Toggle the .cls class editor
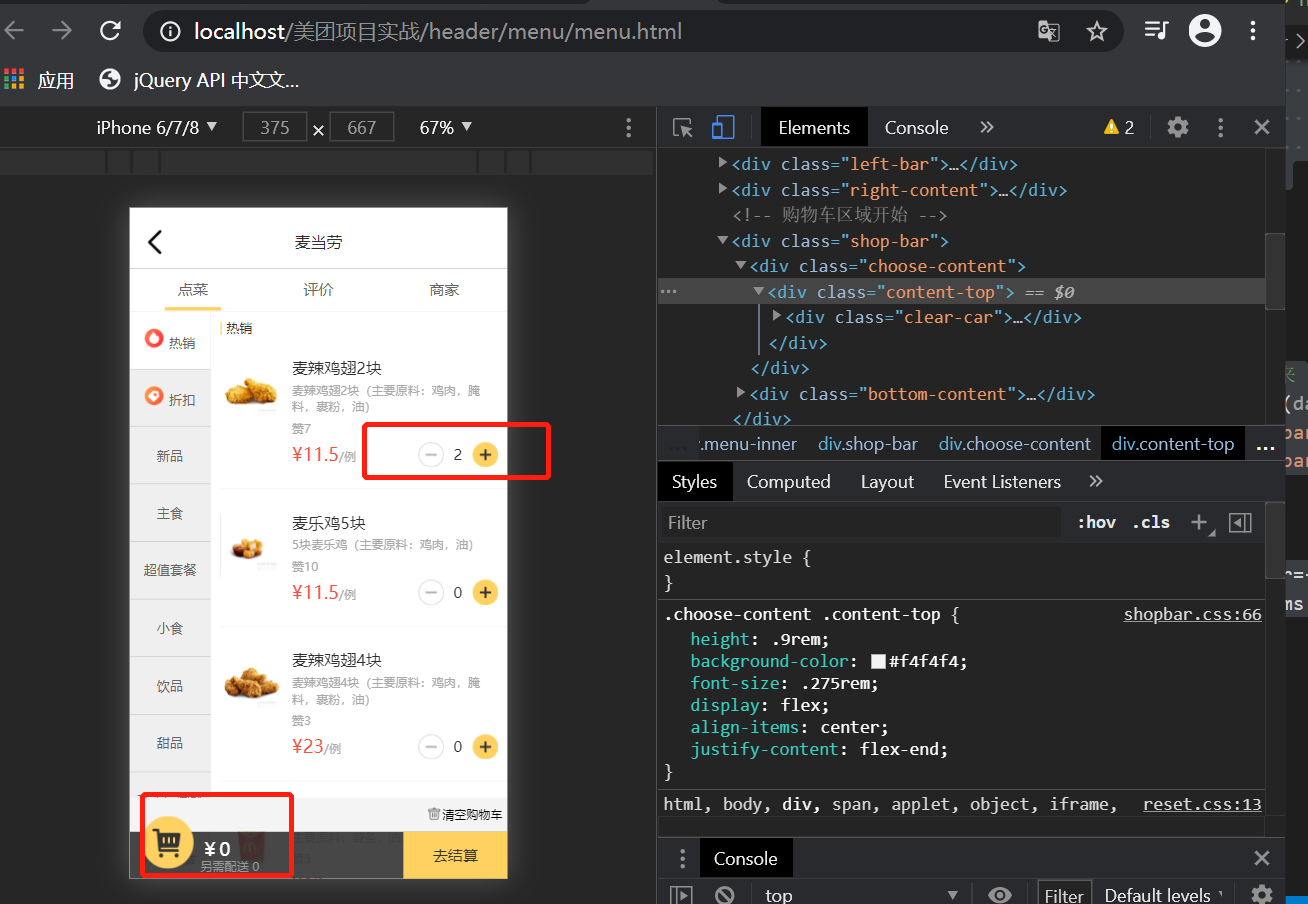Image resolution: width=1308 pixels, height=904 pixels. [1151, 522]
